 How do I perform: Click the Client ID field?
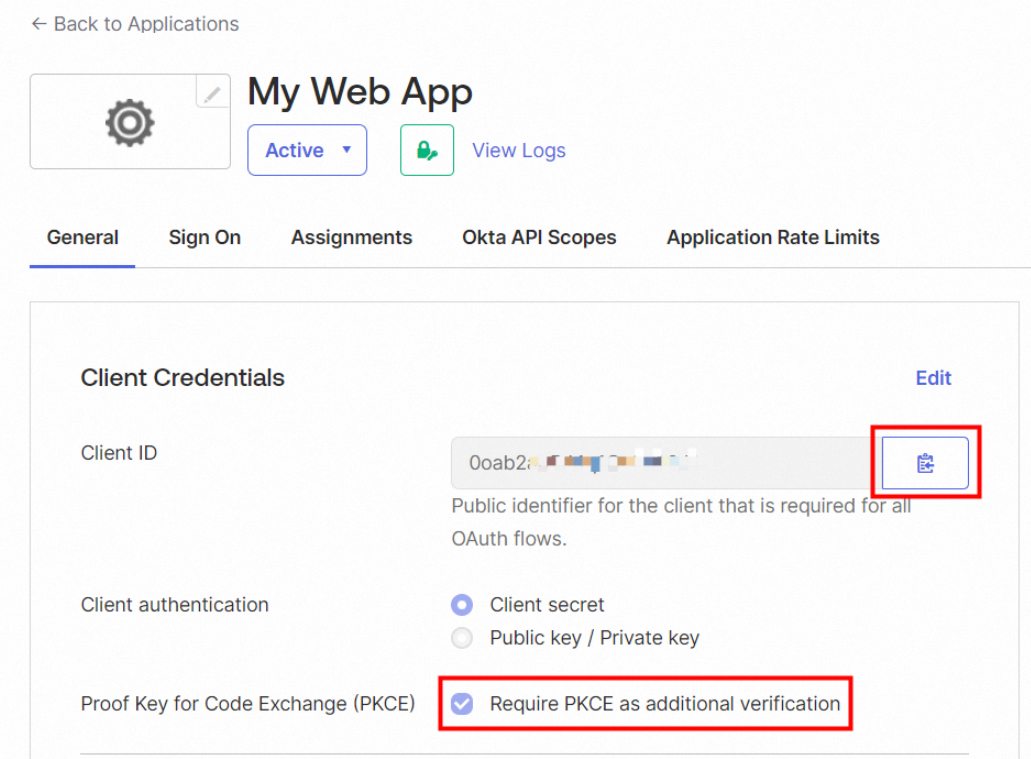(x=666, y=463)
